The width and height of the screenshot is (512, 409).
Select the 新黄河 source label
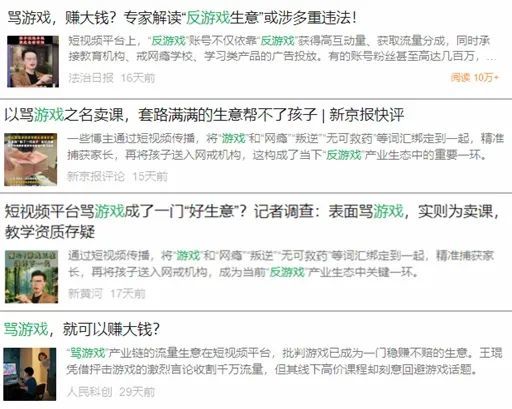click(85, 294)
